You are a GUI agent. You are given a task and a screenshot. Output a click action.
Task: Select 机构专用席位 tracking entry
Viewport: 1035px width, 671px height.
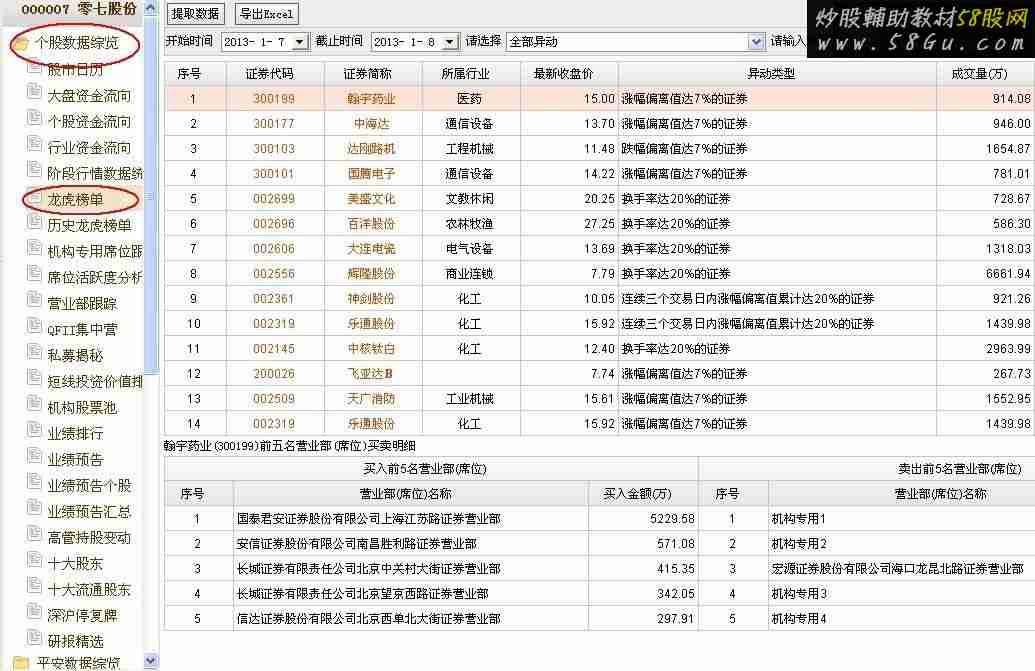point(94,251)
